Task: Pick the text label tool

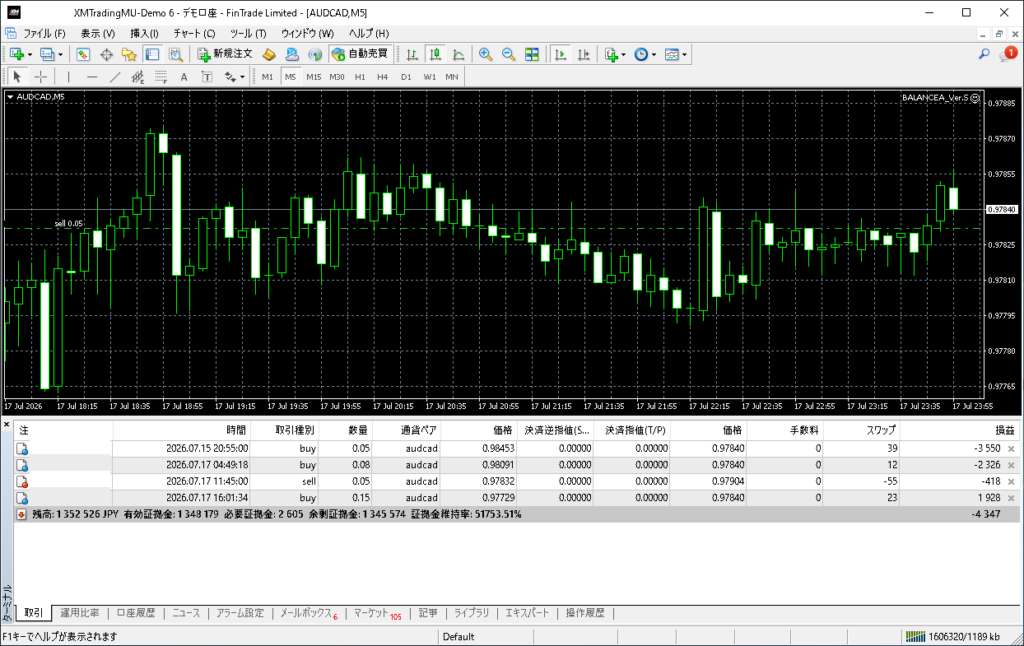Action: coord(207,77)
